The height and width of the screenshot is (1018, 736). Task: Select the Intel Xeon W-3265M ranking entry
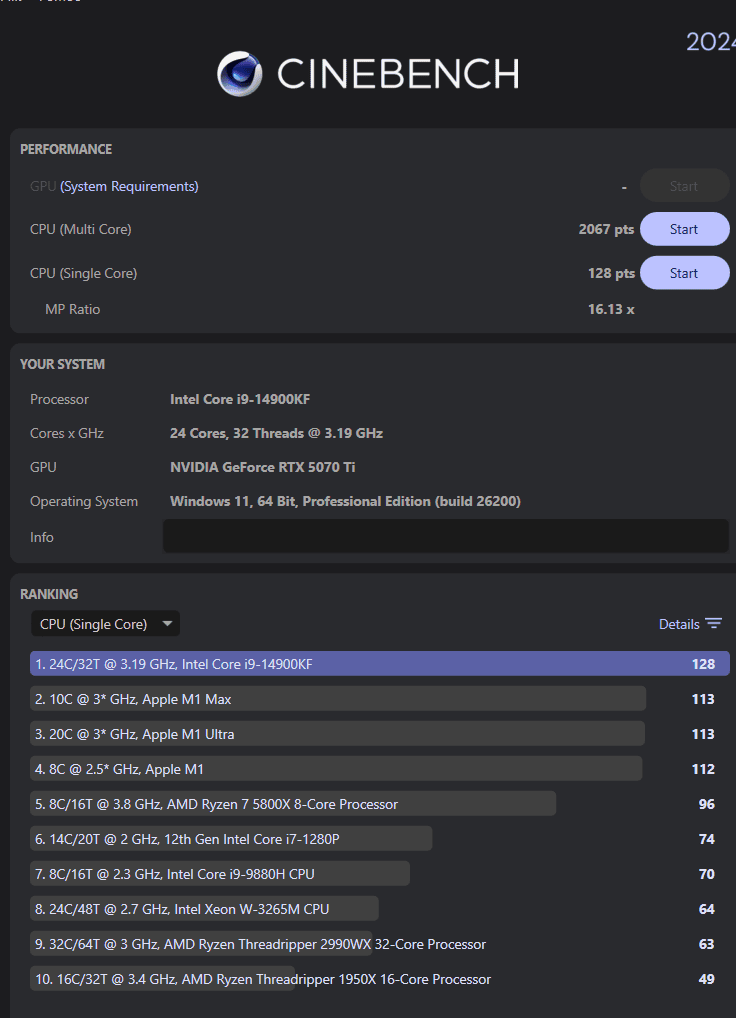(x=204, y=910)
